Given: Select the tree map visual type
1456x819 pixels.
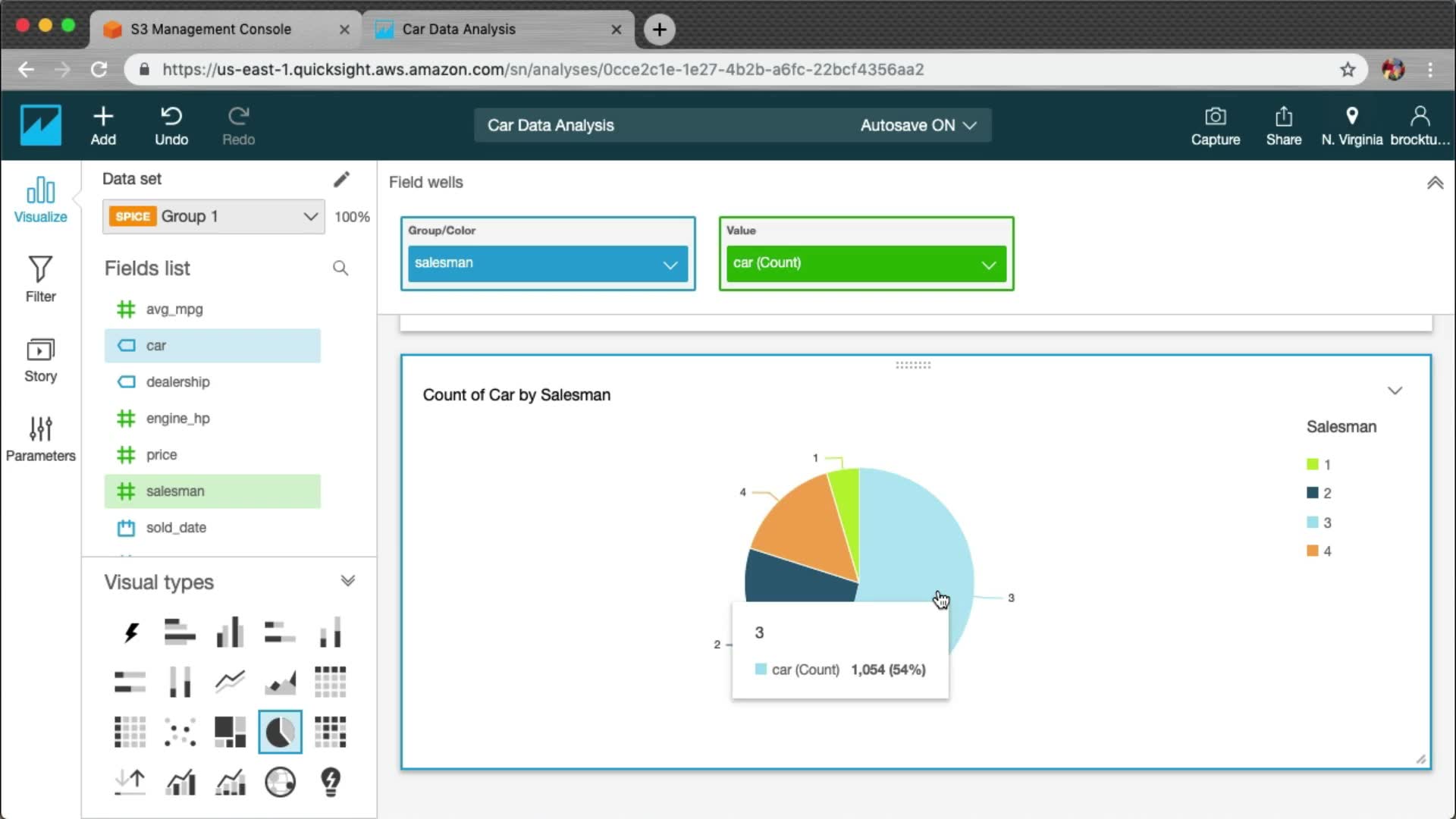Looking at the screenshot, I should click(230, 732).
